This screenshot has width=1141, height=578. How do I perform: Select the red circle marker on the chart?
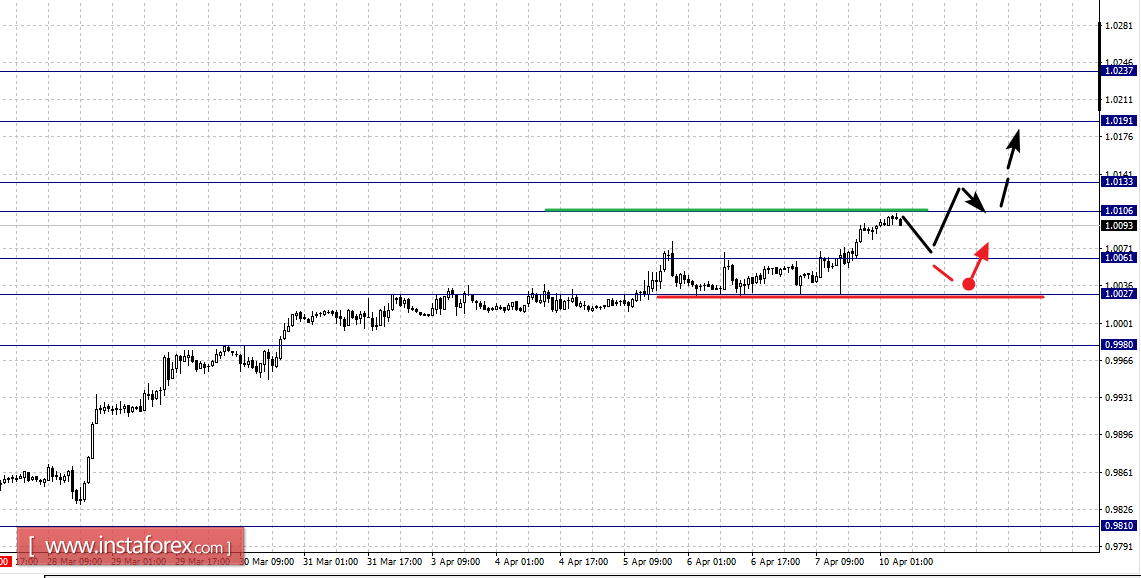click(x=969, y=284)
